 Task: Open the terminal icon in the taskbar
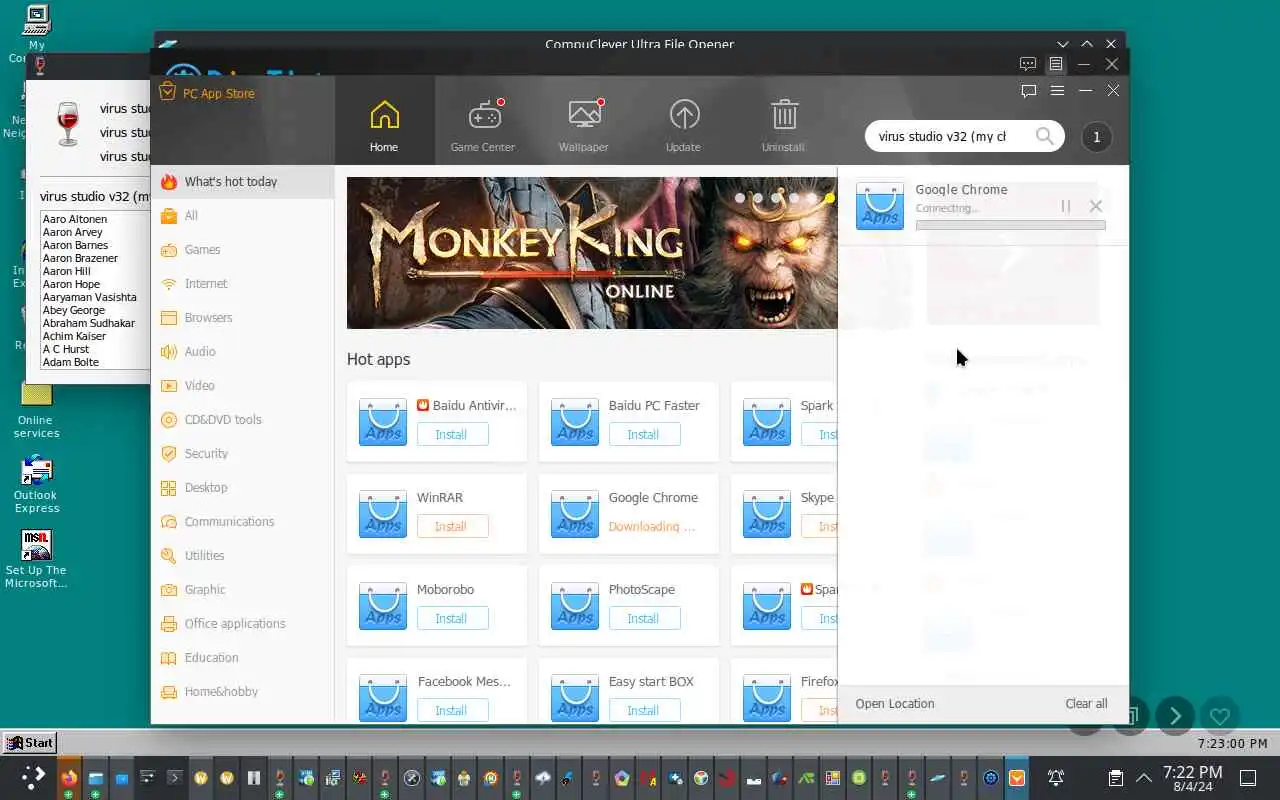coord(174,777)
